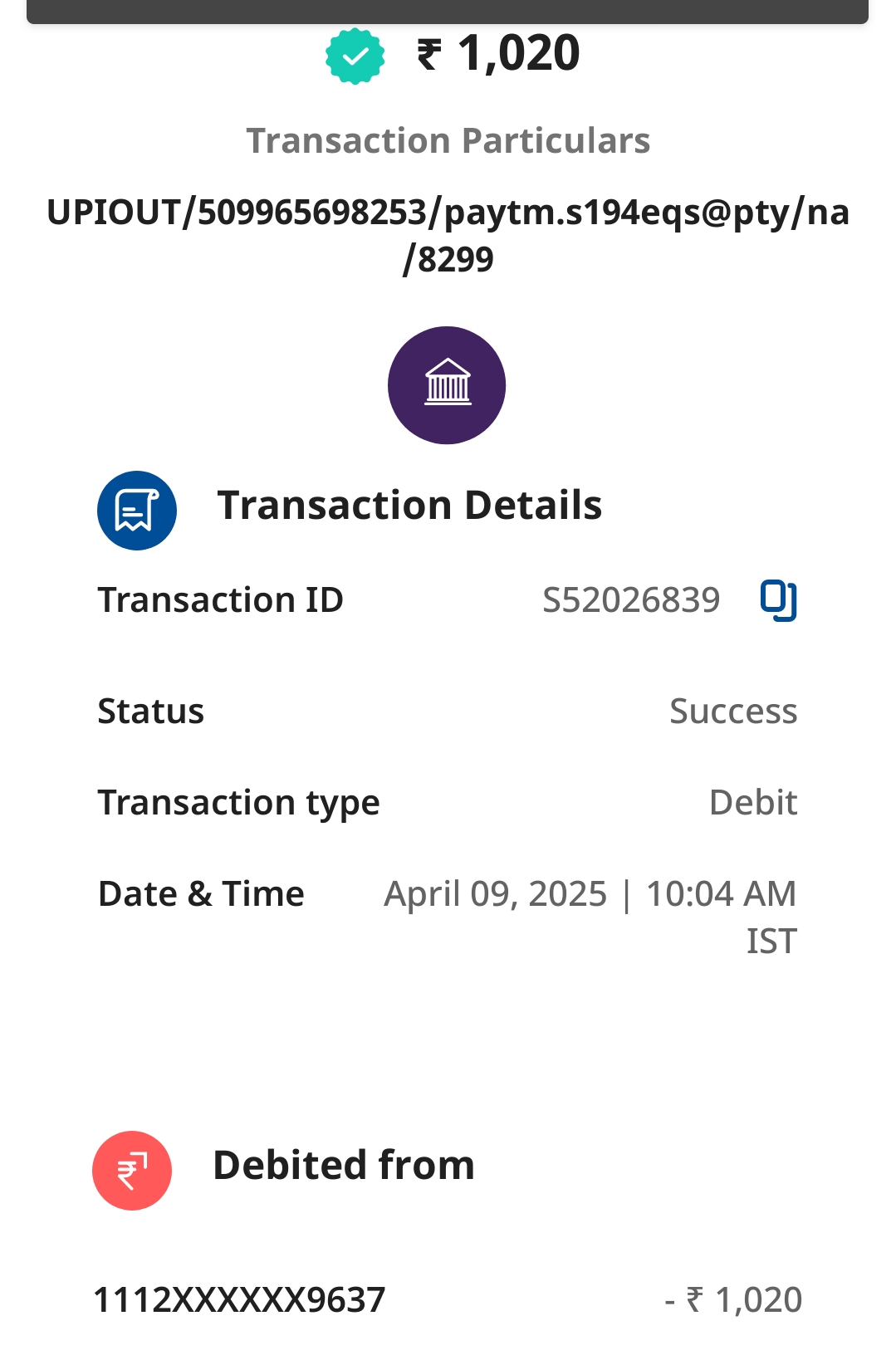This screenshot has height=1355, width=896.
Task: Tap the Transaction Details section heading
Action: pyautogui.click(x=409, y=506)
